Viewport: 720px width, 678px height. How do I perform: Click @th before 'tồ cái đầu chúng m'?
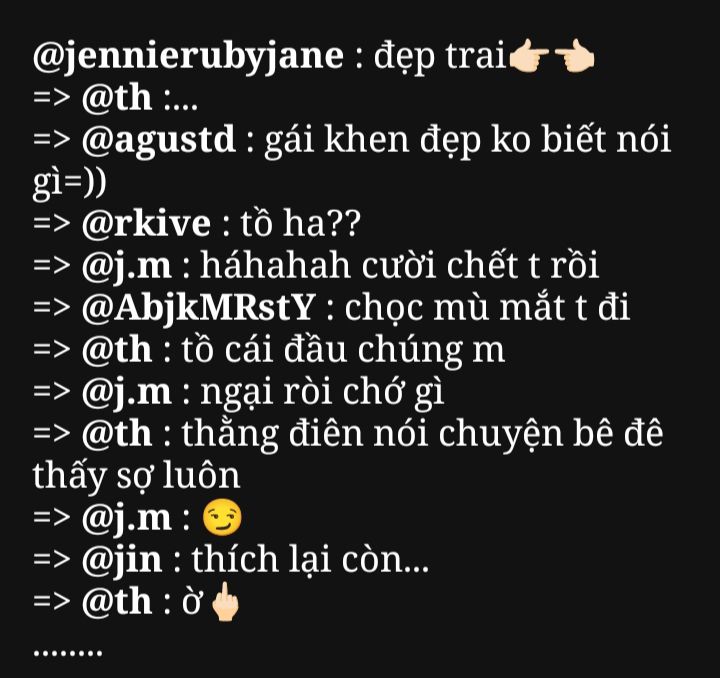coord(117,349)
